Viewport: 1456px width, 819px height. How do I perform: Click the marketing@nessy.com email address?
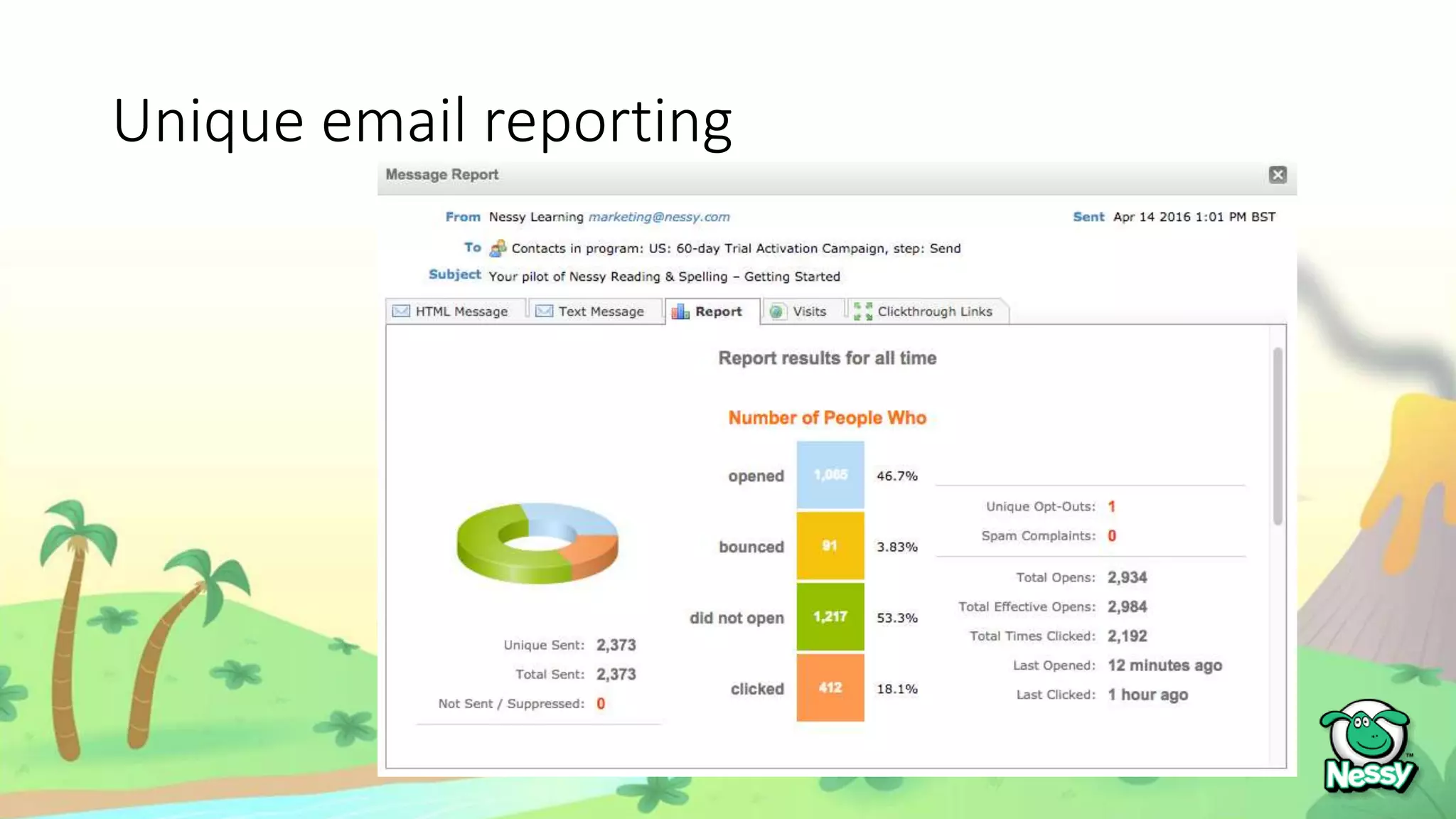click(x=659, y=217)
